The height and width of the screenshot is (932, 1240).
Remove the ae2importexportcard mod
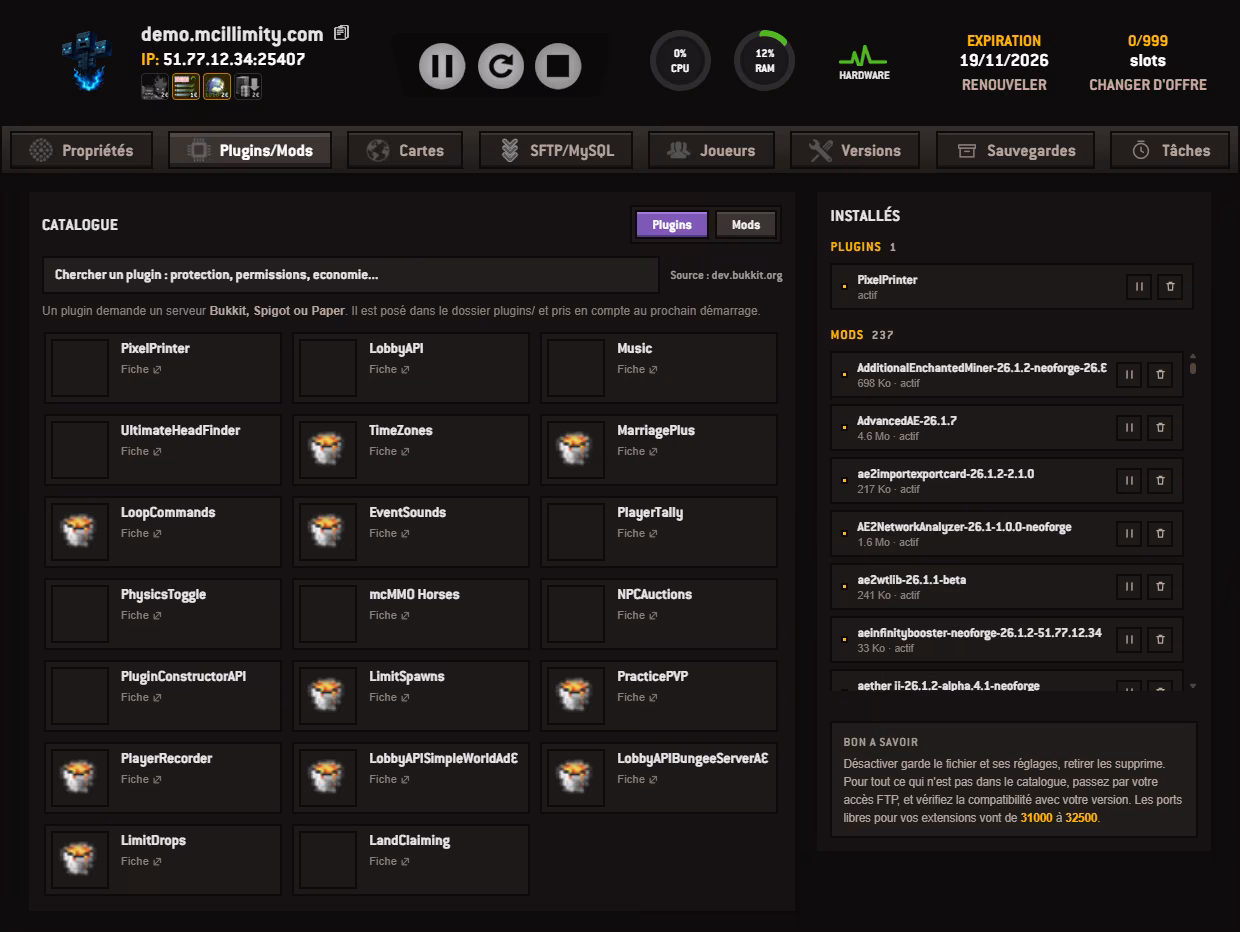[x=1160, y=481]
